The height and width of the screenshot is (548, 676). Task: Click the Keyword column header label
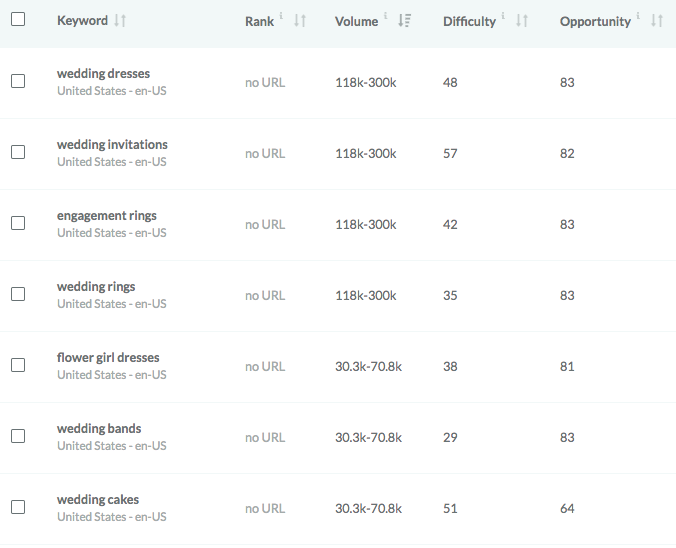pos(82,21)
